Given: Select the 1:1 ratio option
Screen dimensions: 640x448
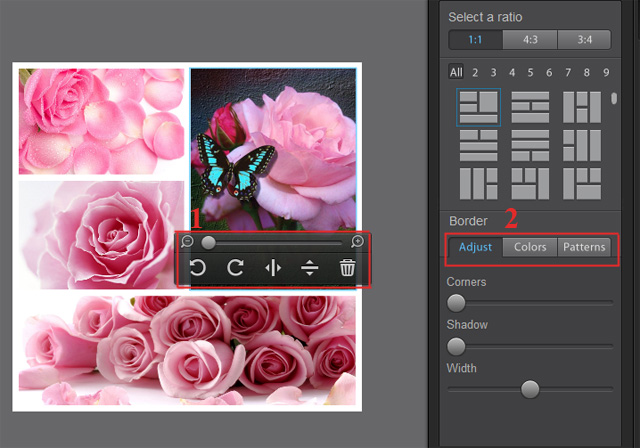Looking at the screenshot, I should (x=475, y=40).
